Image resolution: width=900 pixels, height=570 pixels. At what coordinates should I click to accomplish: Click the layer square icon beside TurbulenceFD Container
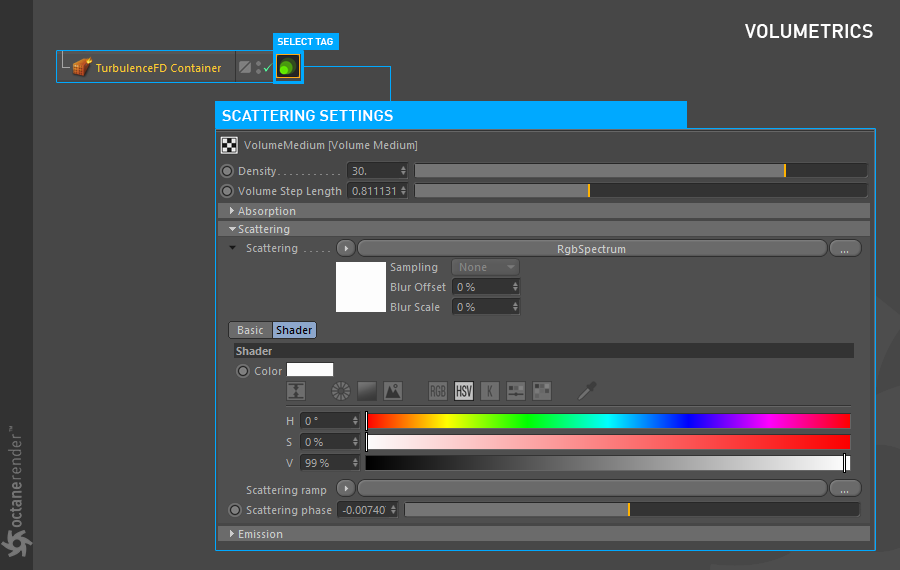point(245,67)
